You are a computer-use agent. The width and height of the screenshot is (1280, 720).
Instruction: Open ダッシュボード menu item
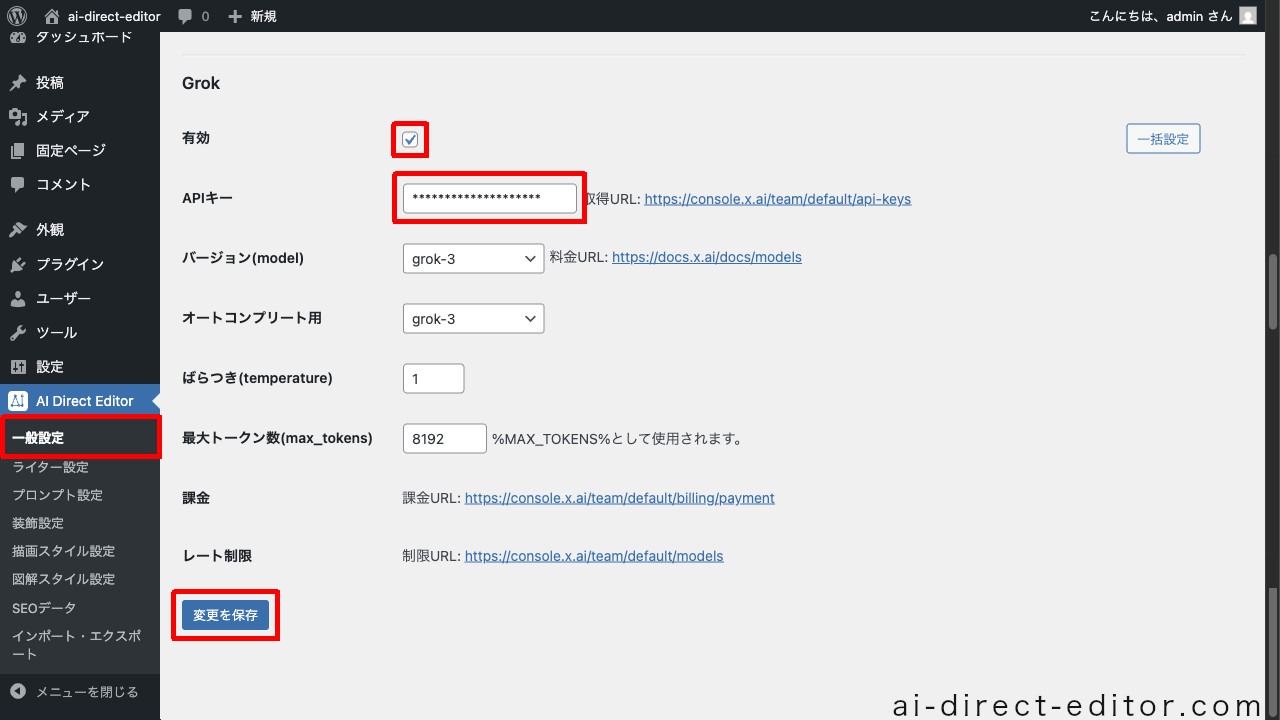click(80, 37)
